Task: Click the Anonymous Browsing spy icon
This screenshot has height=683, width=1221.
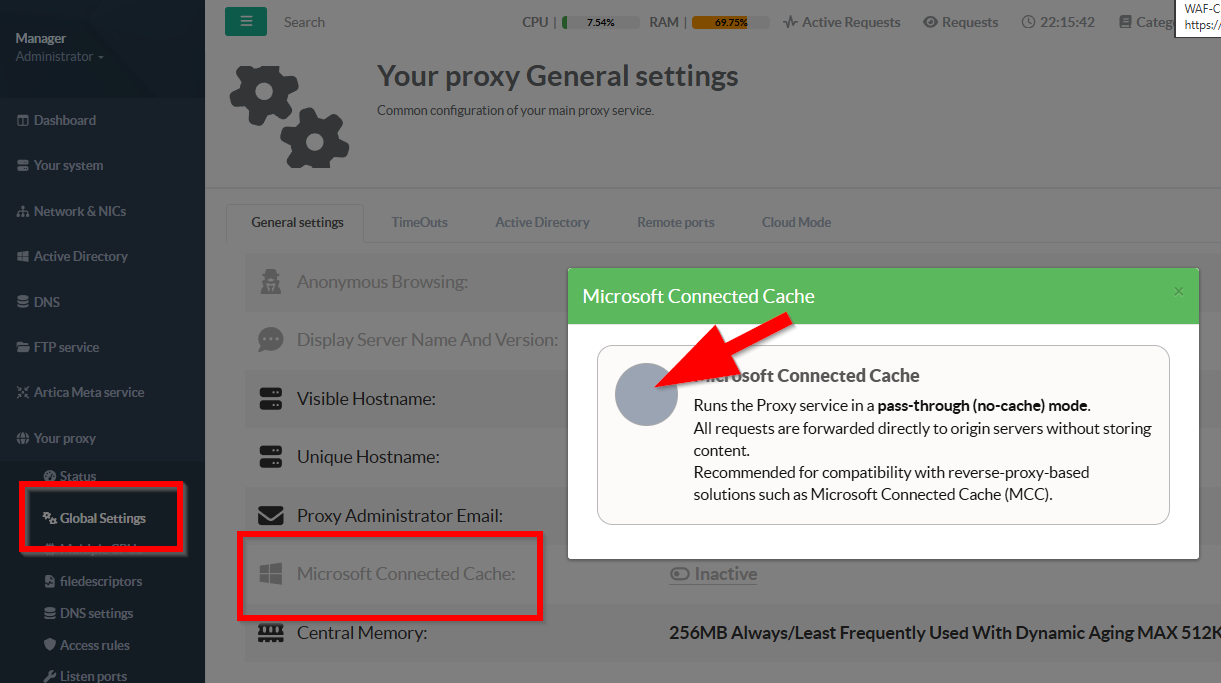Action: point(270,282)
